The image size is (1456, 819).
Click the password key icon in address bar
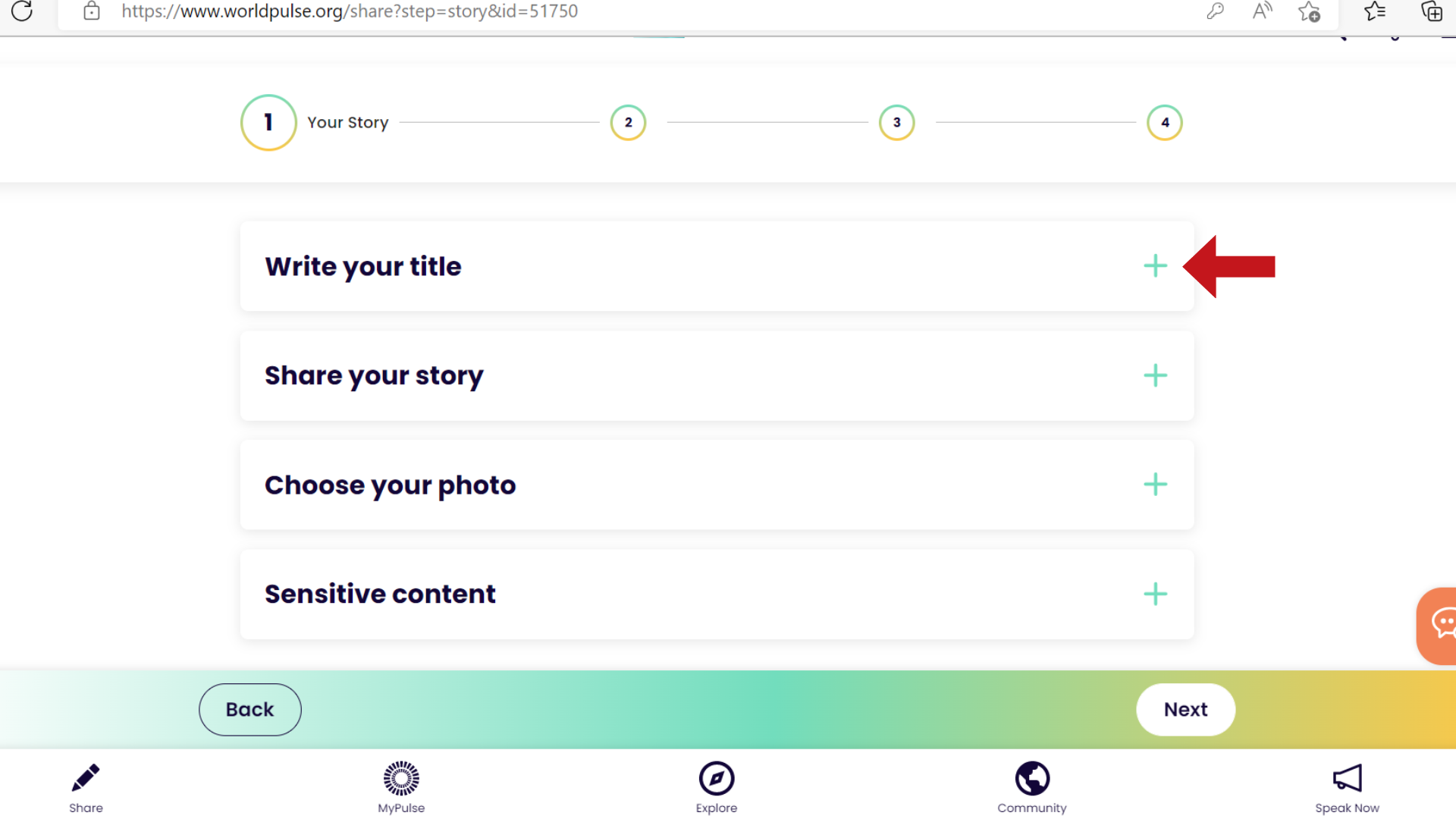coord(1216,11)
